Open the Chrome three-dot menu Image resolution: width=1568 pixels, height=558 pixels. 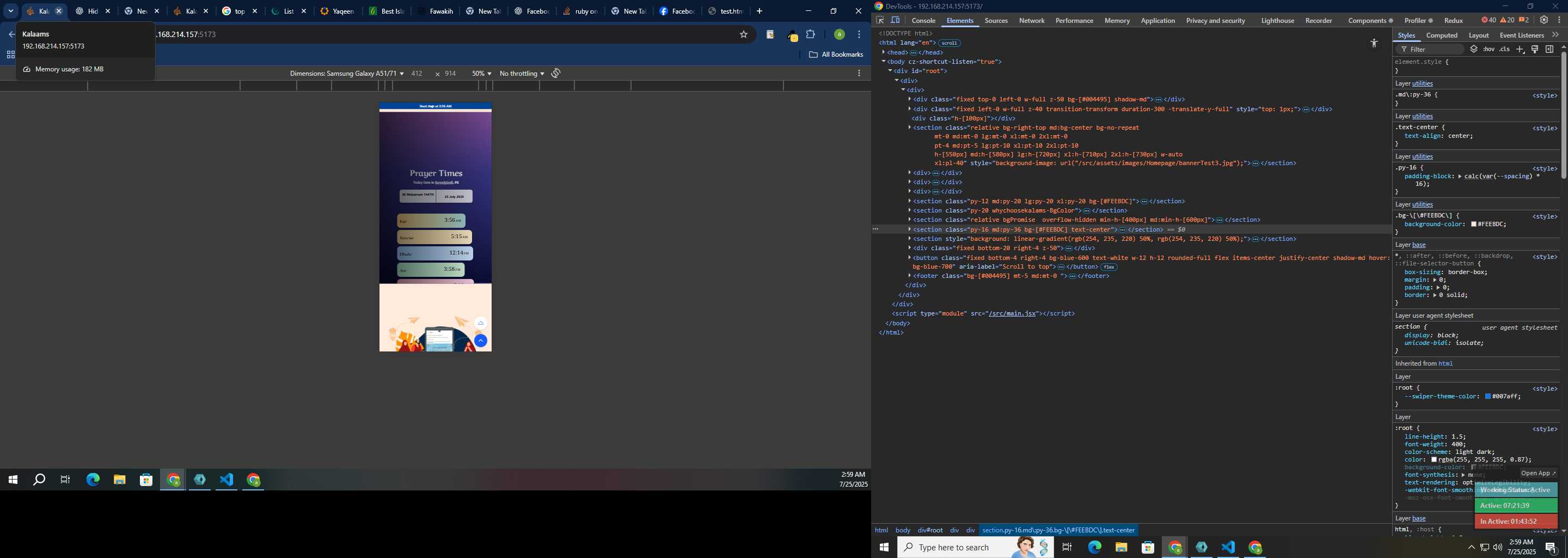(x=859, y=35)
